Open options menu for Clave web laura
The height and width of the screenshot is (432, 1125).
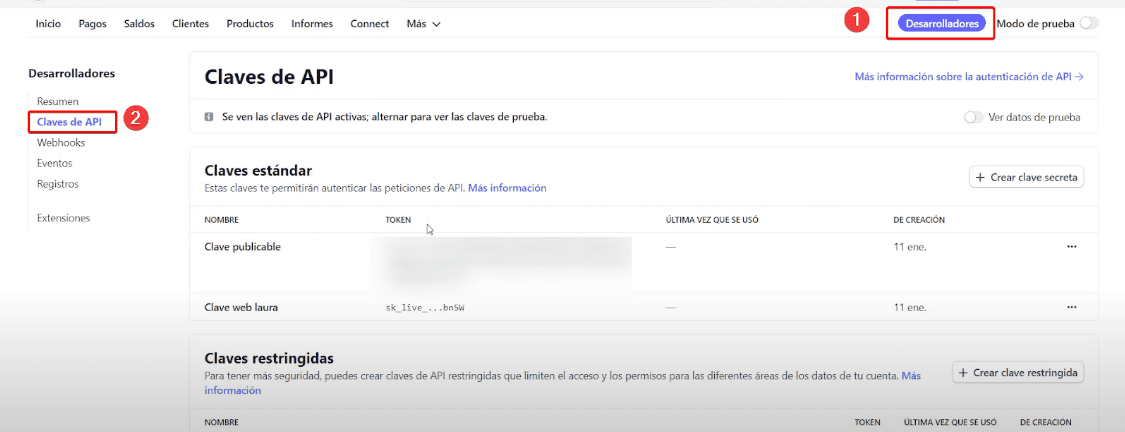click(1071, 307)
